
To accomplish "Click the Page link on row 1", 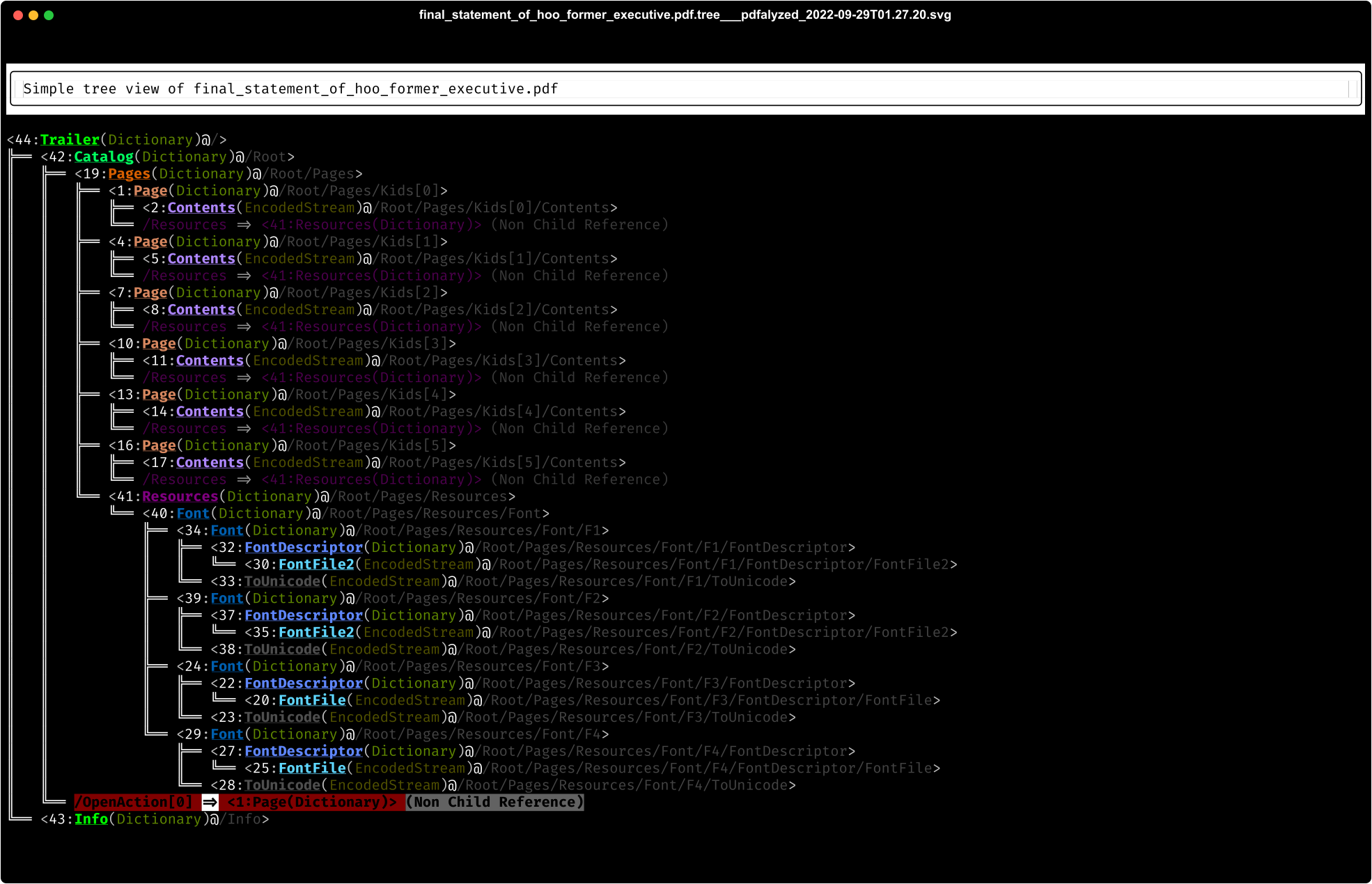I will point(150,191).
